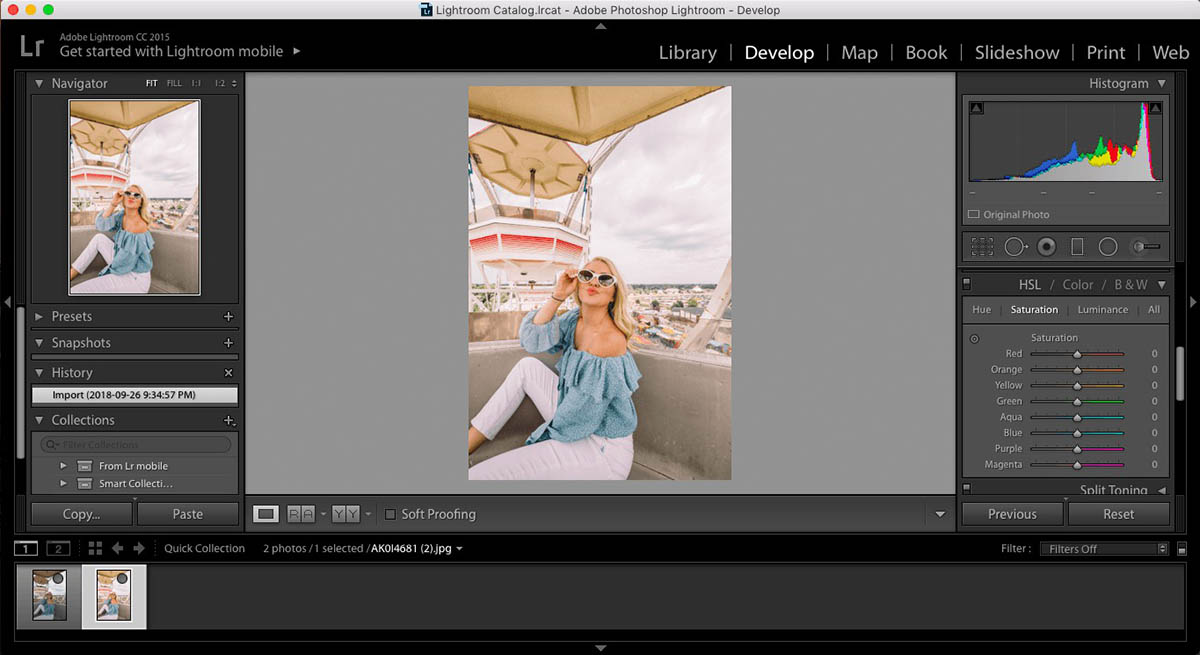The height and width of the screenshot is (655, 1200).
Task: Select the second photo in the filmstrip
Action: (113, 597)
